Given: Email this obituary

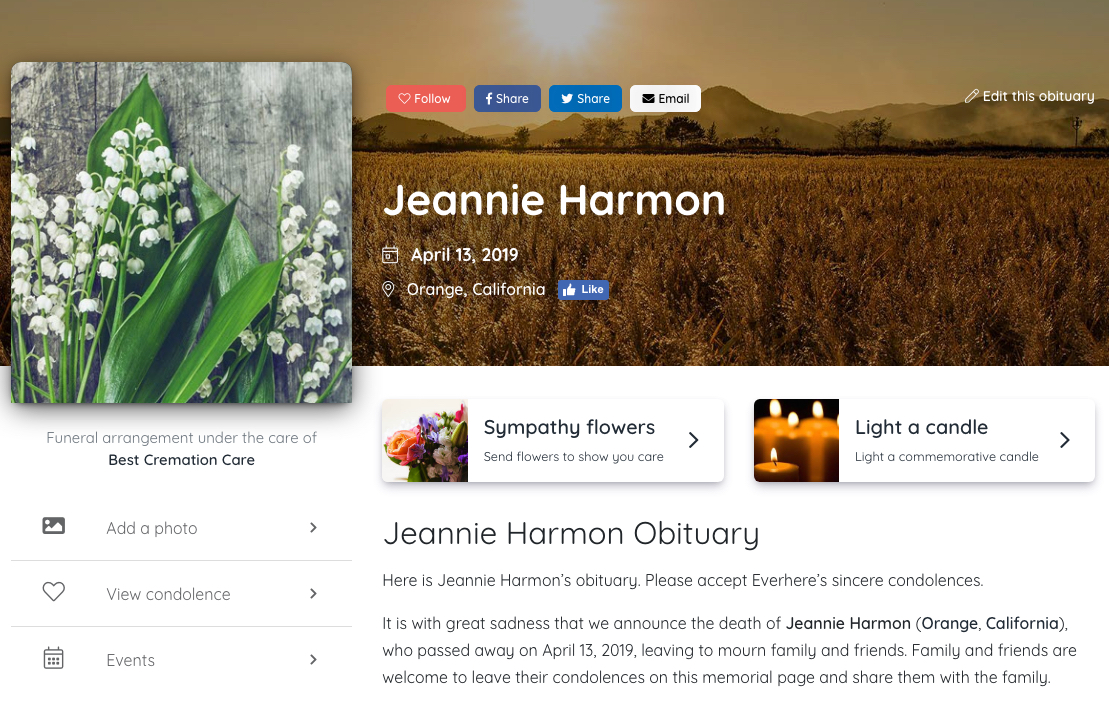Looking at the screenshot, I should [x=666, y=98].
